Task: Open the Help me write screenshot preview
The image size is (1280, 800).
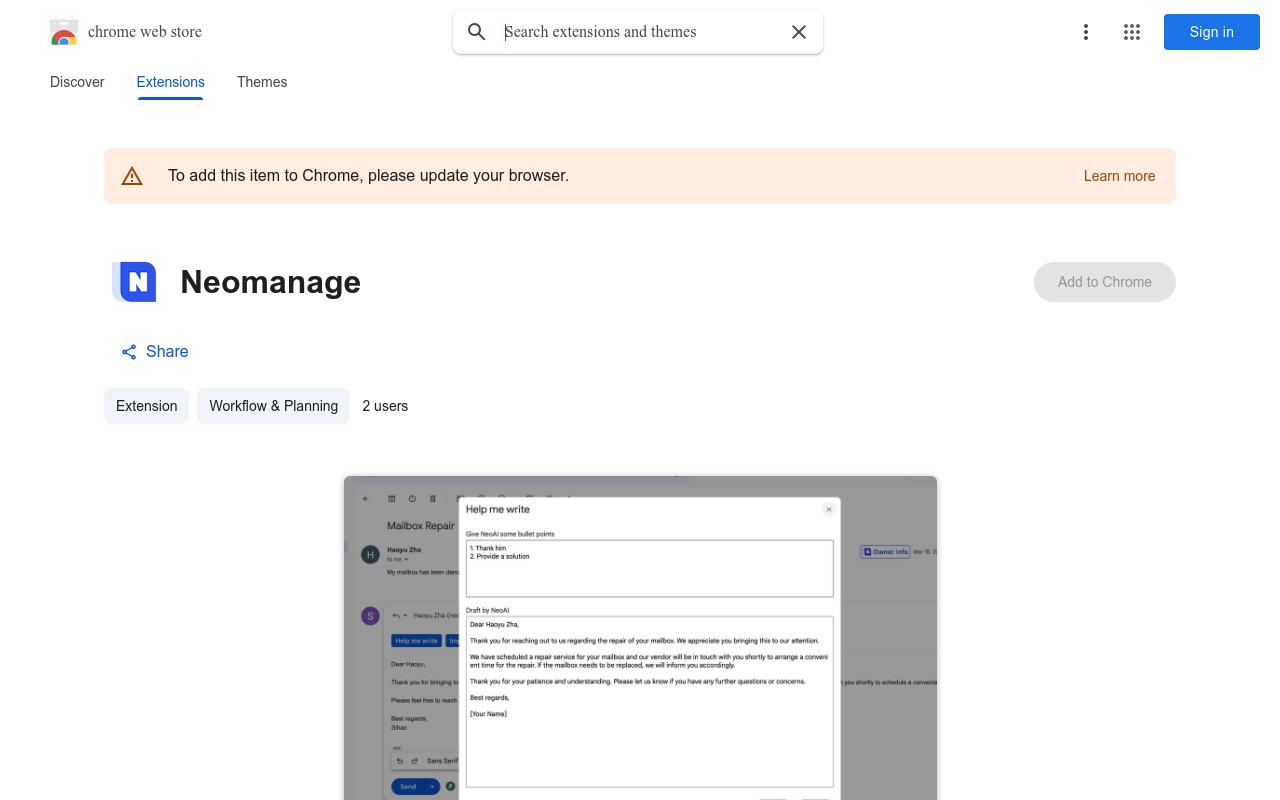Action: click(x=640, y=638)
